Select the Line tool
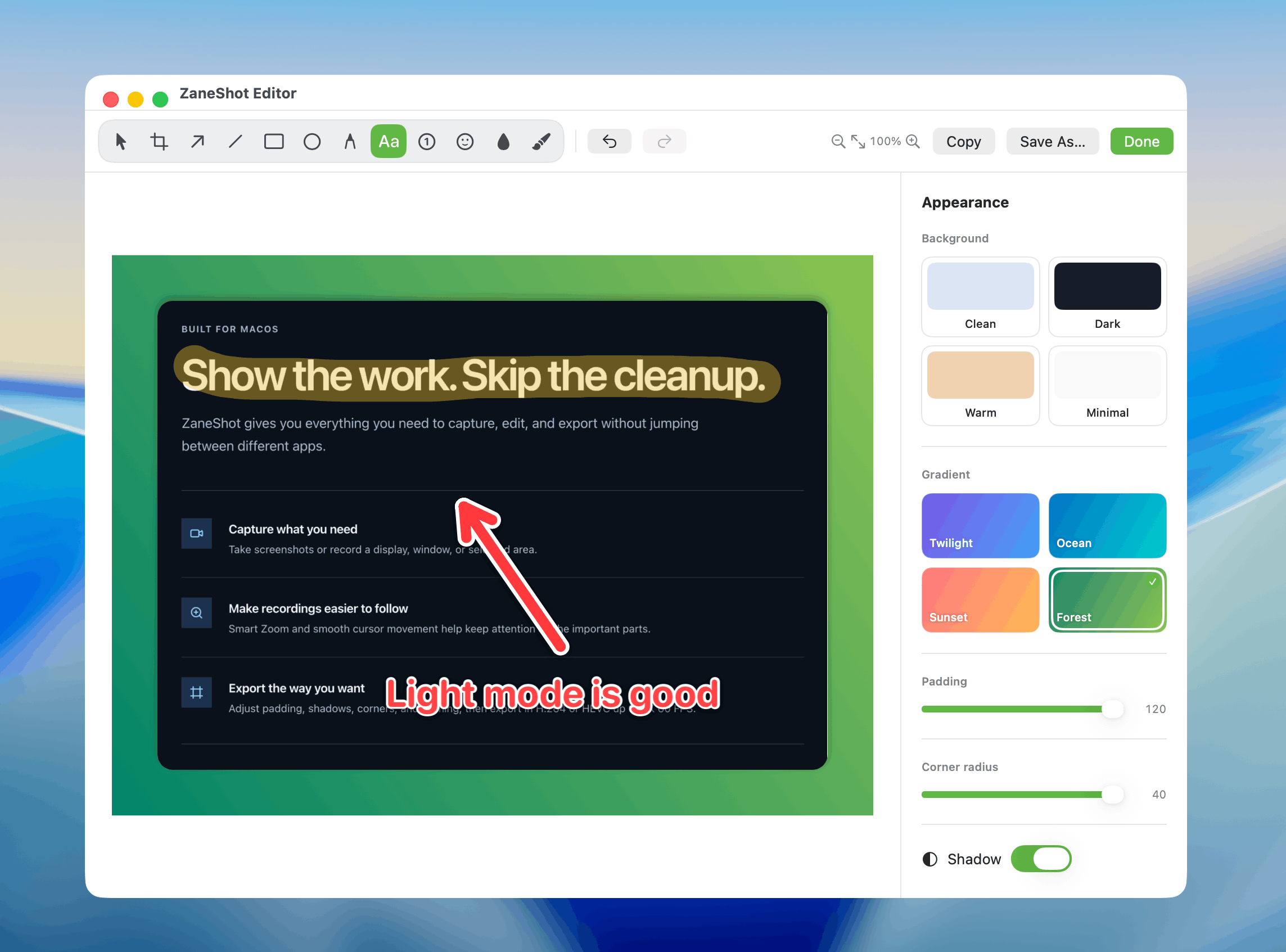 (x=235, y=141)
